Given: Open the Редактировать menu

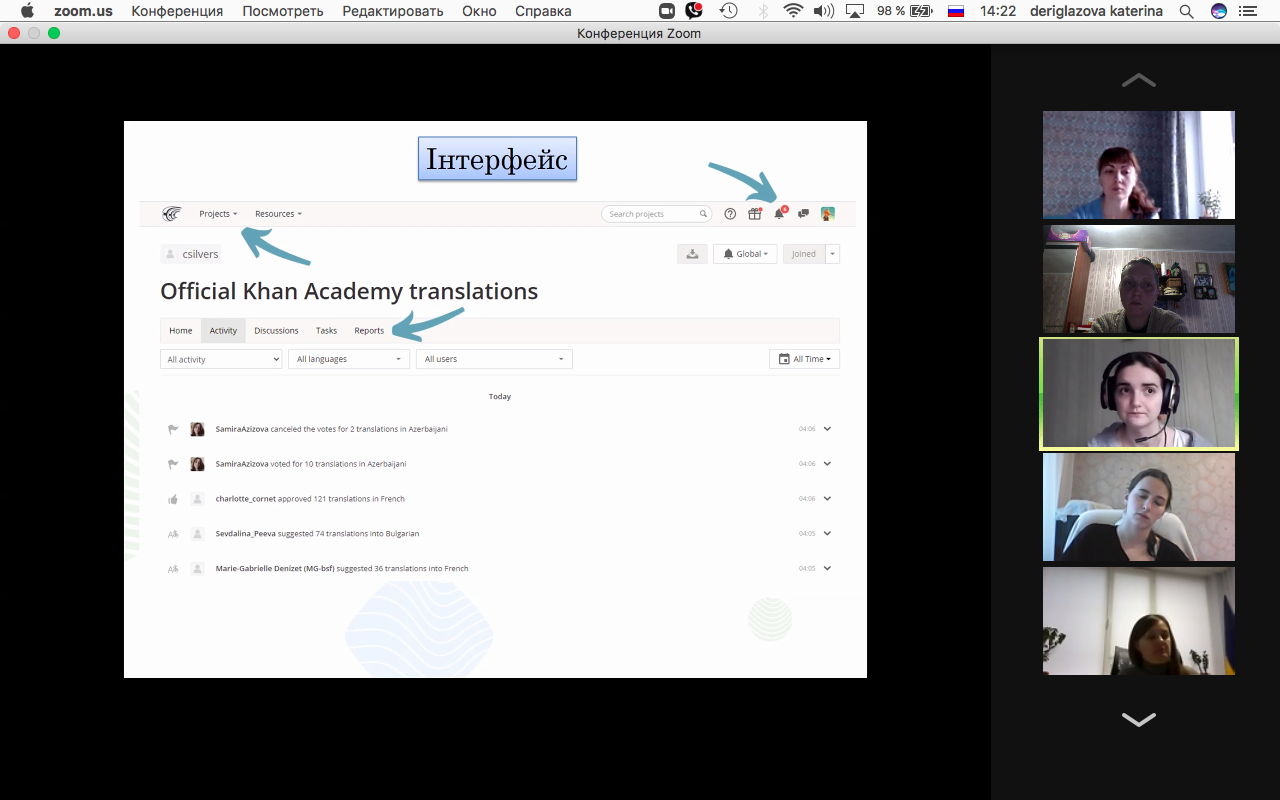Looking at the screenshot, I should tap(393, 11).
